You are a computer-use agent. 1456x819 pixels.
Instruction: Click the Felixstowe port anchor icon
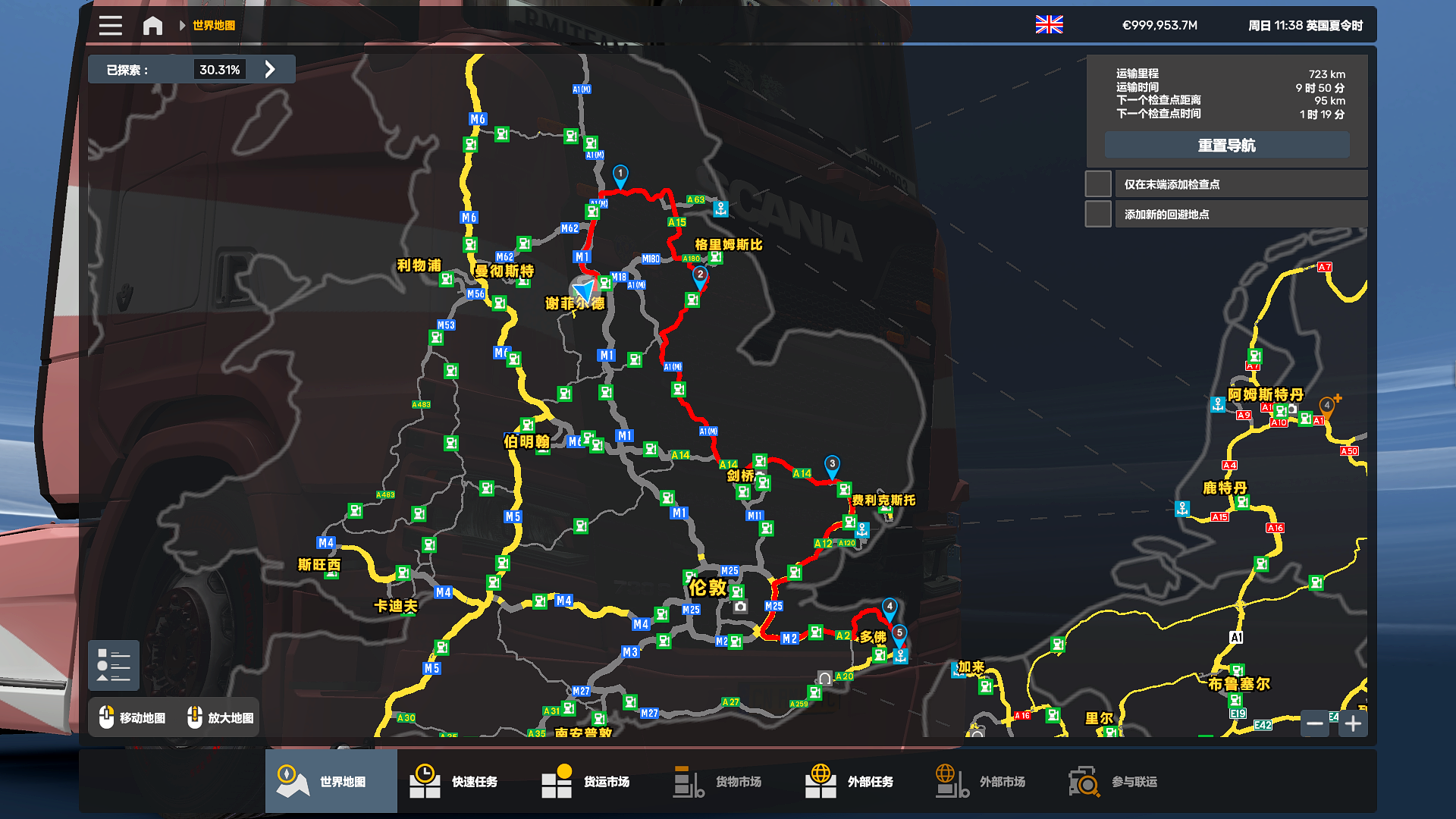[x=862, y=530]
